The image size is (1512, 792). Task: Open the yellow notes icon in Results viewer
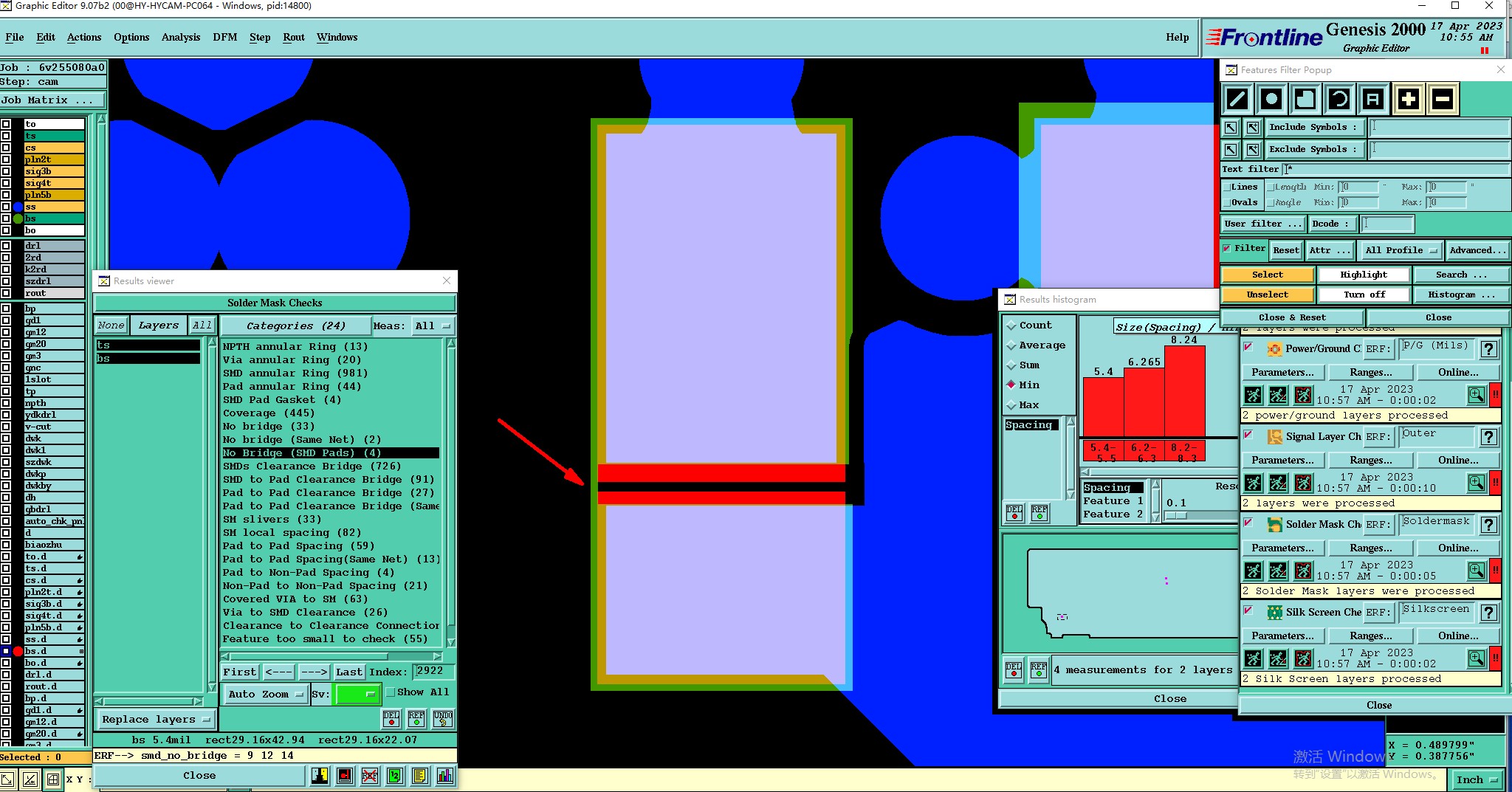tap(420, 776)
